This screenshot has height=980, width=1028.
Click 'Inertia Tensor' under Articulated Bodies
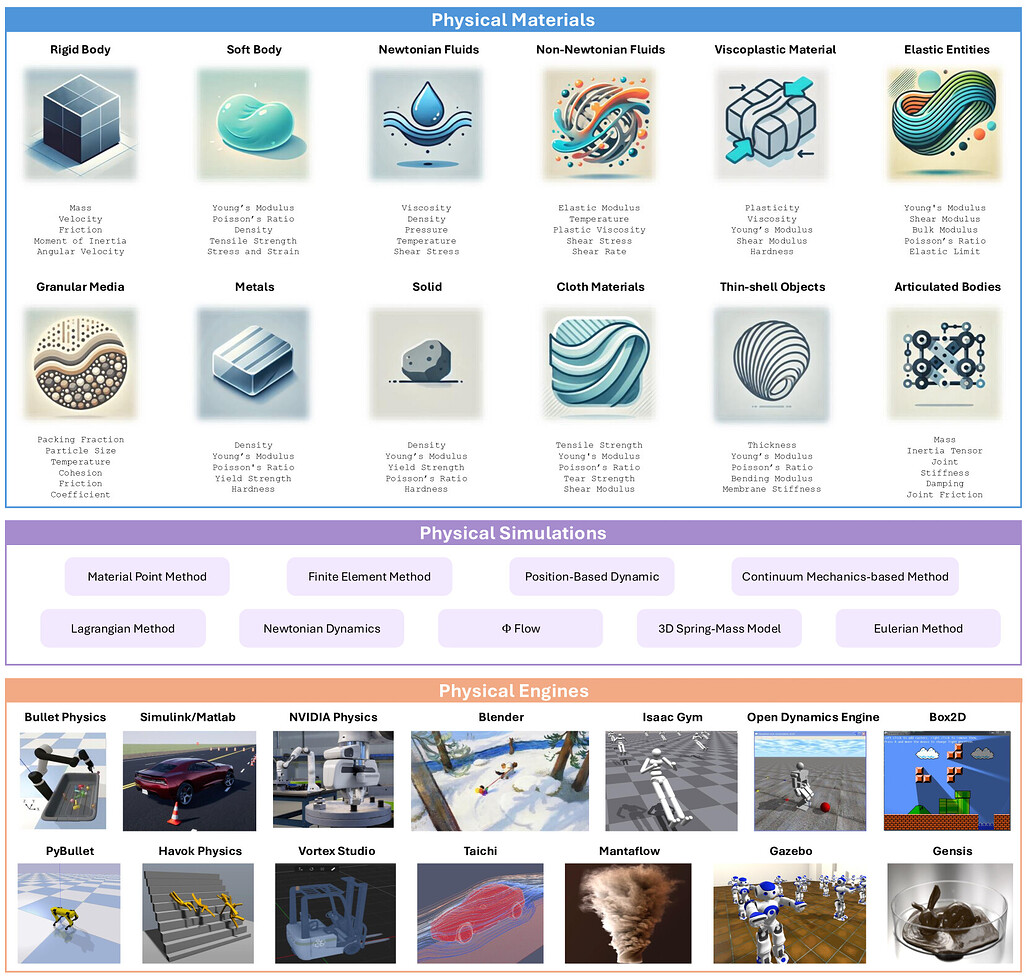point(945,451)
